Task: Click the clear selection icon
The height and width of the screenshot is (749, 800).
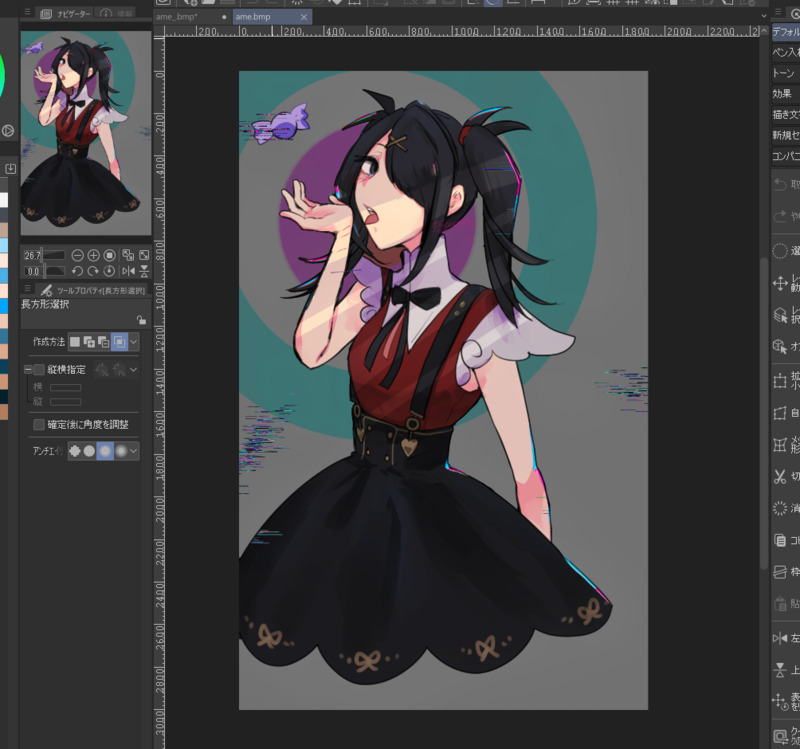Action: coord(780,508)
